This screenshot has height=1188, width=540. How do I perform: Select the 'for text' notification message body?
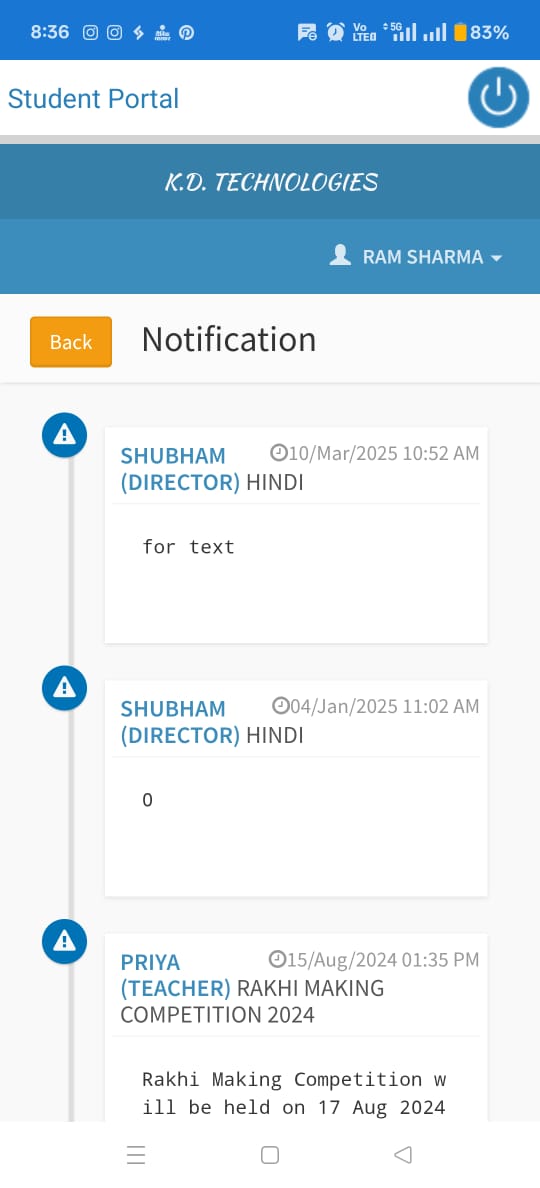click(x=189, y=546)
